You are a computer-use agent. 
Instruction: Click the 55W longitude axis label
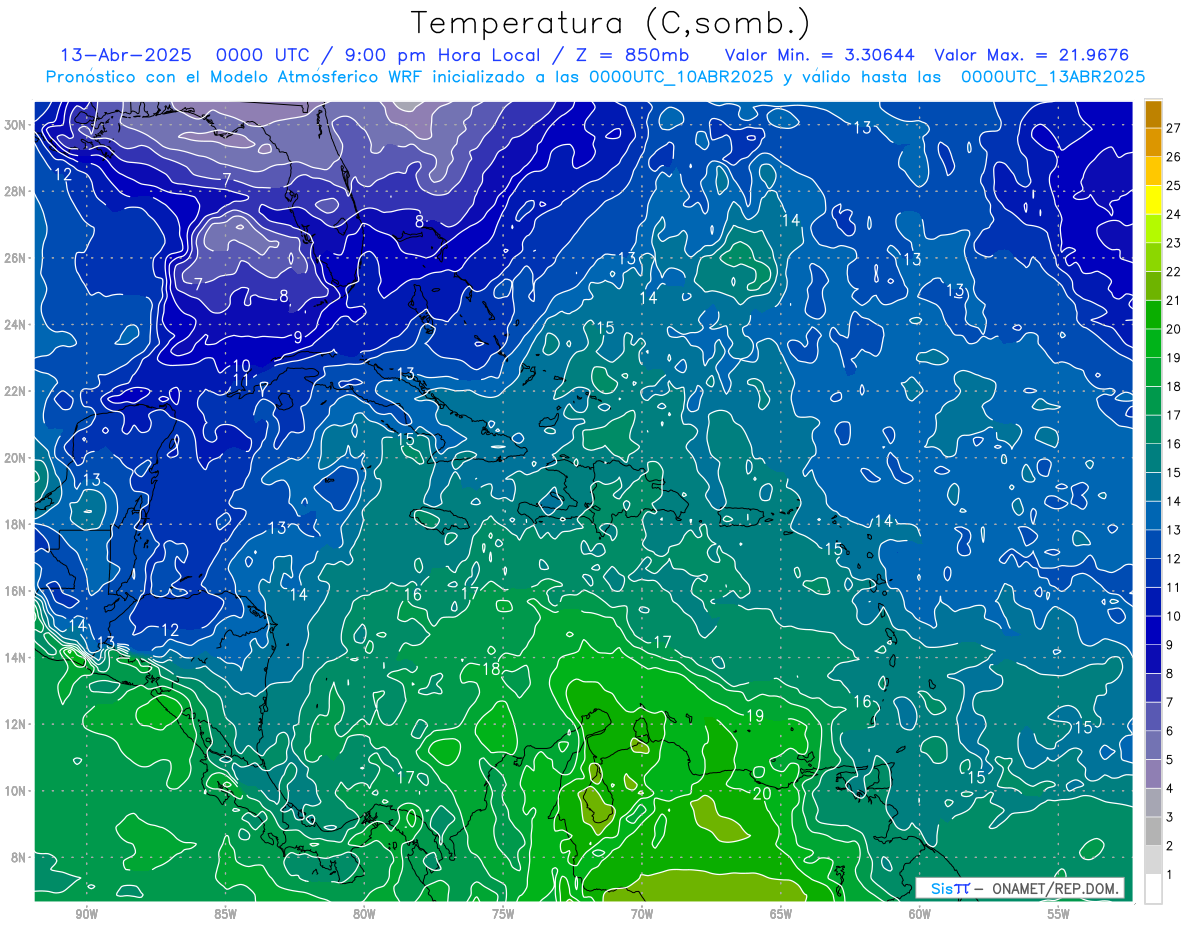tap(1059, 915)
